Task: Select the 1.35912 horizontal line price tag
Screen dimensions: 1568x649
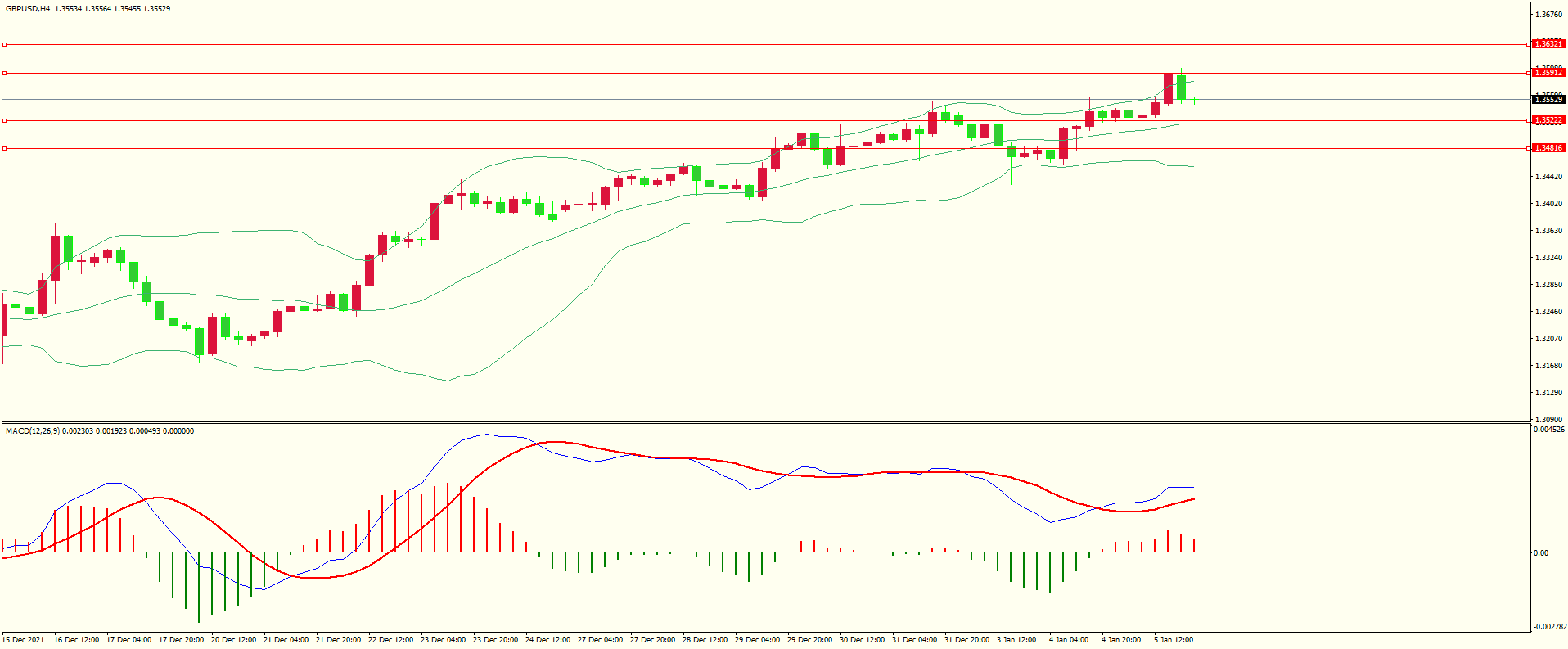Action: pos(1548,73)
